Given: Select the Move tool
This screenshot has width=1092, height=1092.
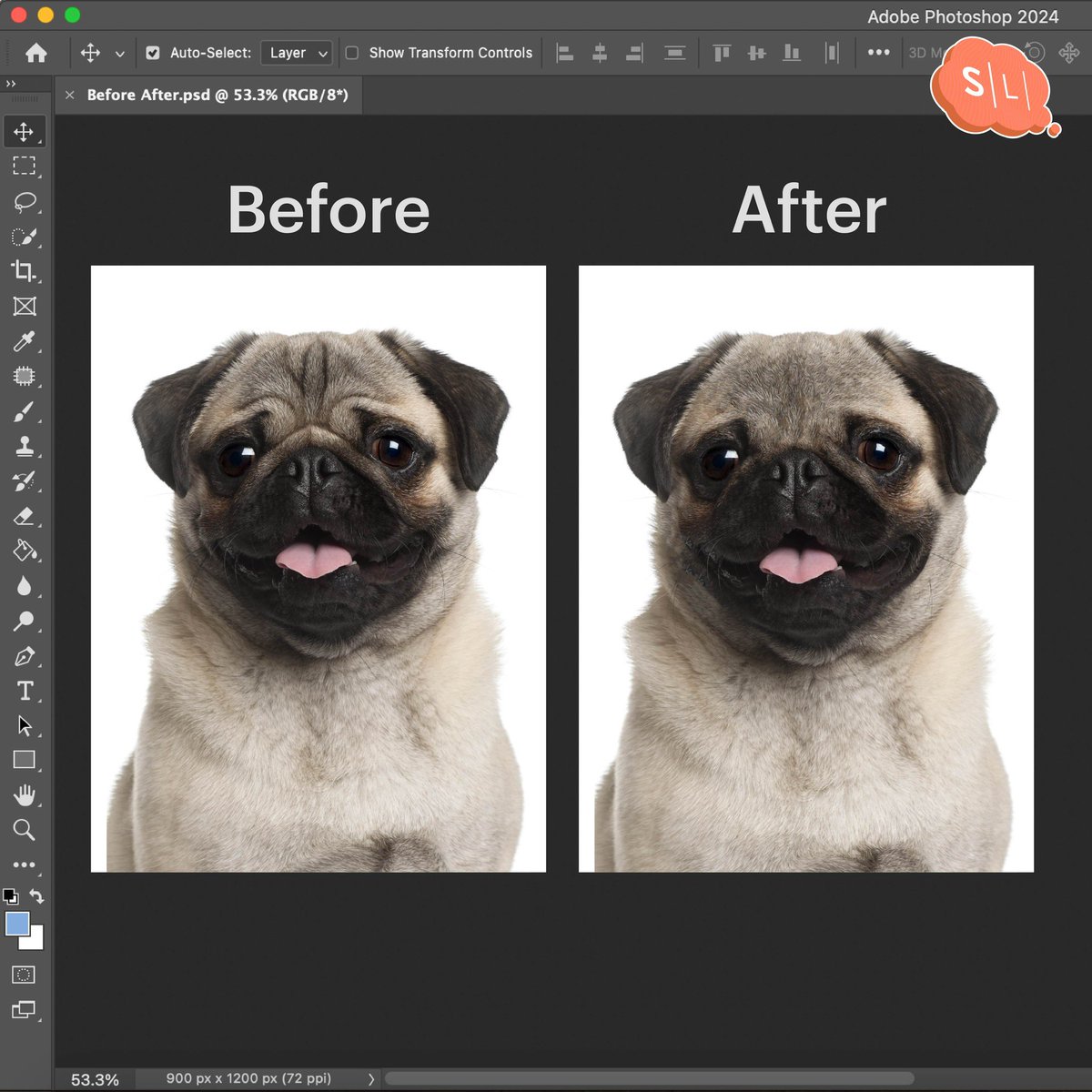Looking at the screenshot, I should [25, 132].
